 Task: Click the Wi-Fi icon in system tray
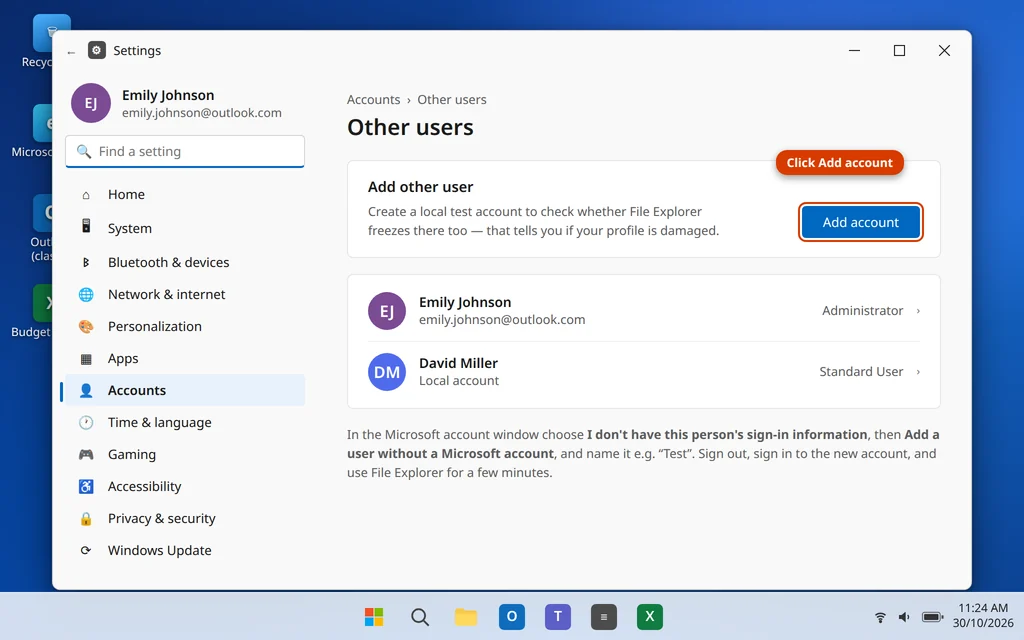point(880,617)
